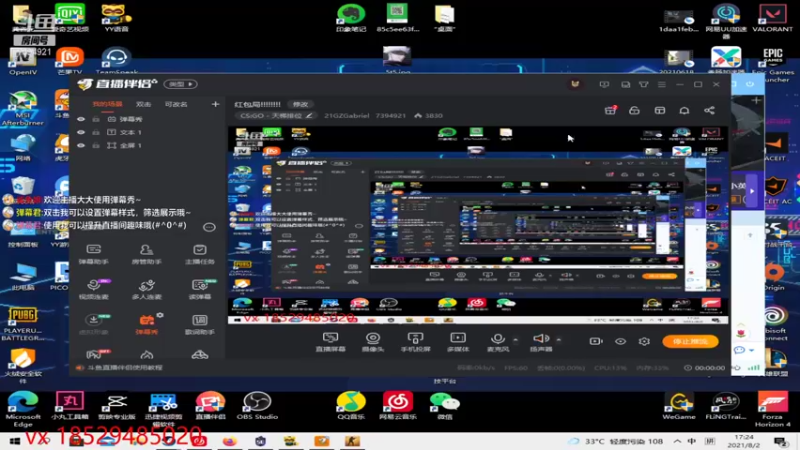Open the hamburger menu in title bar
The width and height of the screenshot is (800, 450).
[662, 84]
